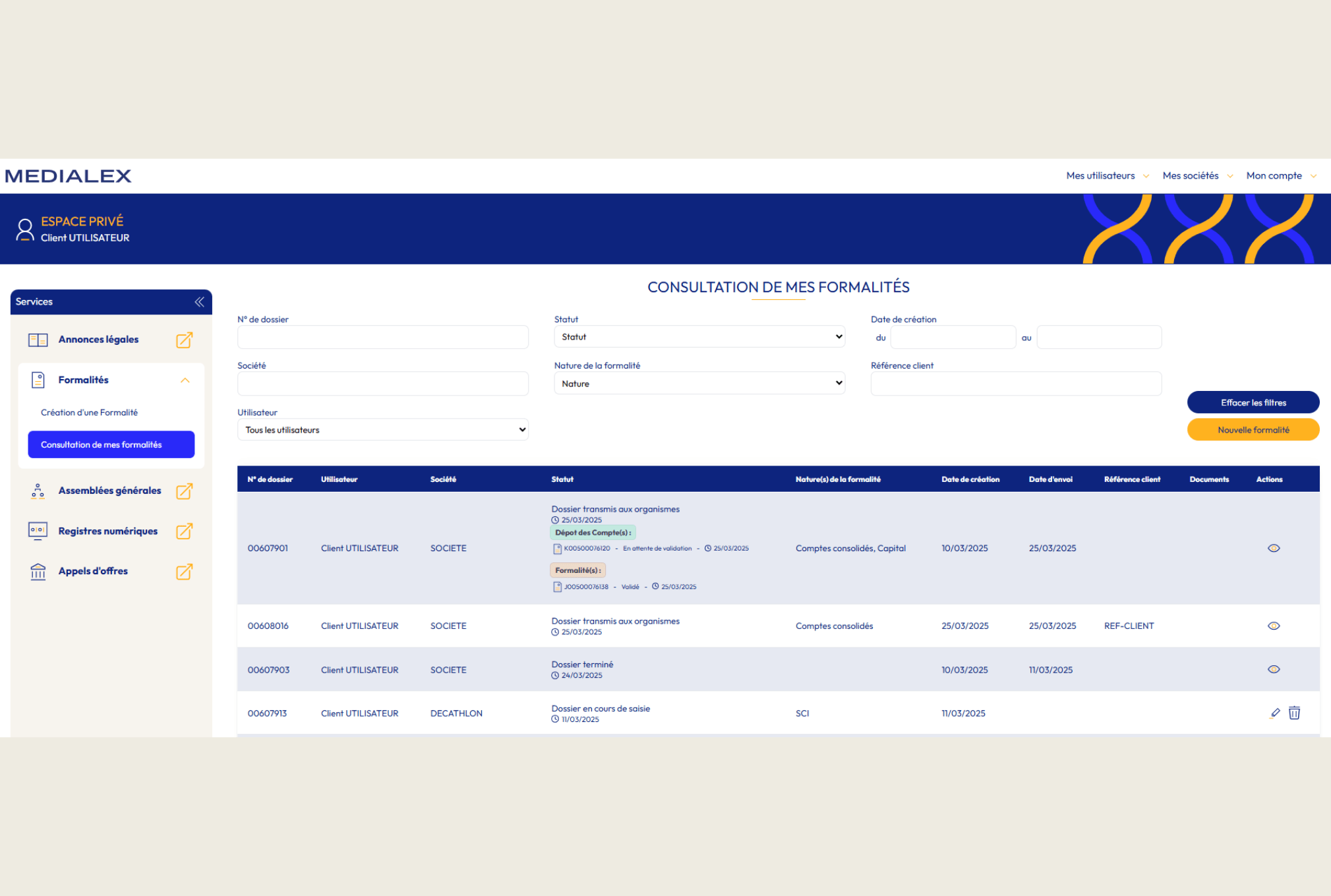
Task: Click Effacer les filtres button
Action: [x=1253, y=402]
